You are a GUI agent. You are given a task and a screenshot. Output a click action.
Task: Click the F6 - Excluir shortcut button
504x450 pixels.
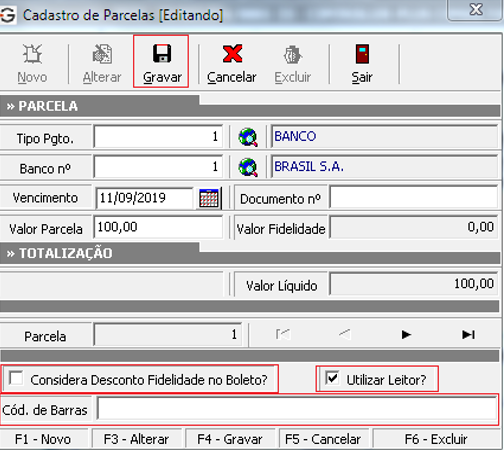tap(436, 439)
